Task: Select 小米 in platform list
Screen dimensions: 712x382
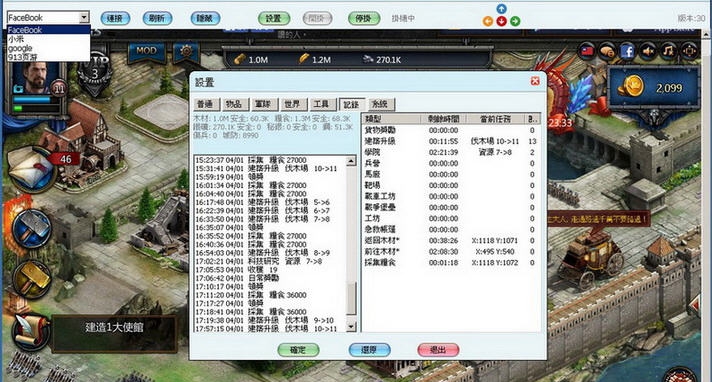Action: point(49,39)
